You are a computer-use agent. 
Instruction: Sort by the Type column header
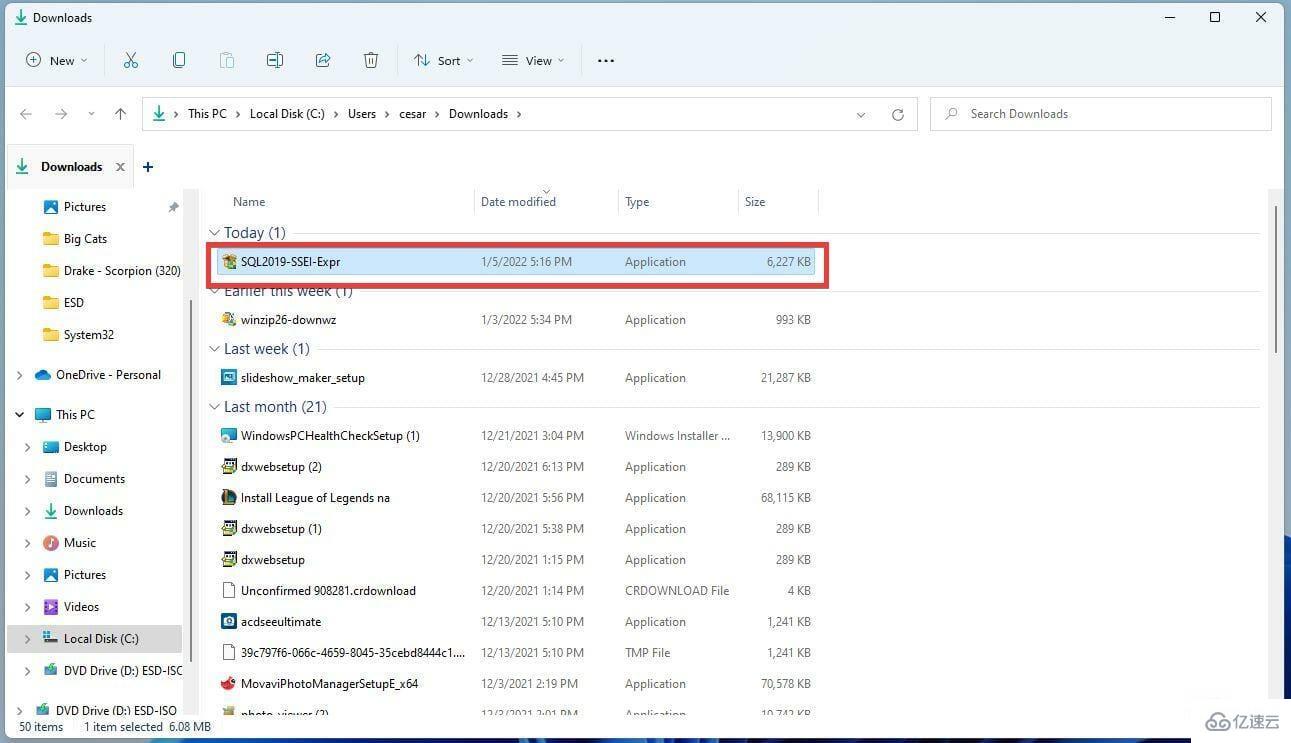(x=637, y=202)
